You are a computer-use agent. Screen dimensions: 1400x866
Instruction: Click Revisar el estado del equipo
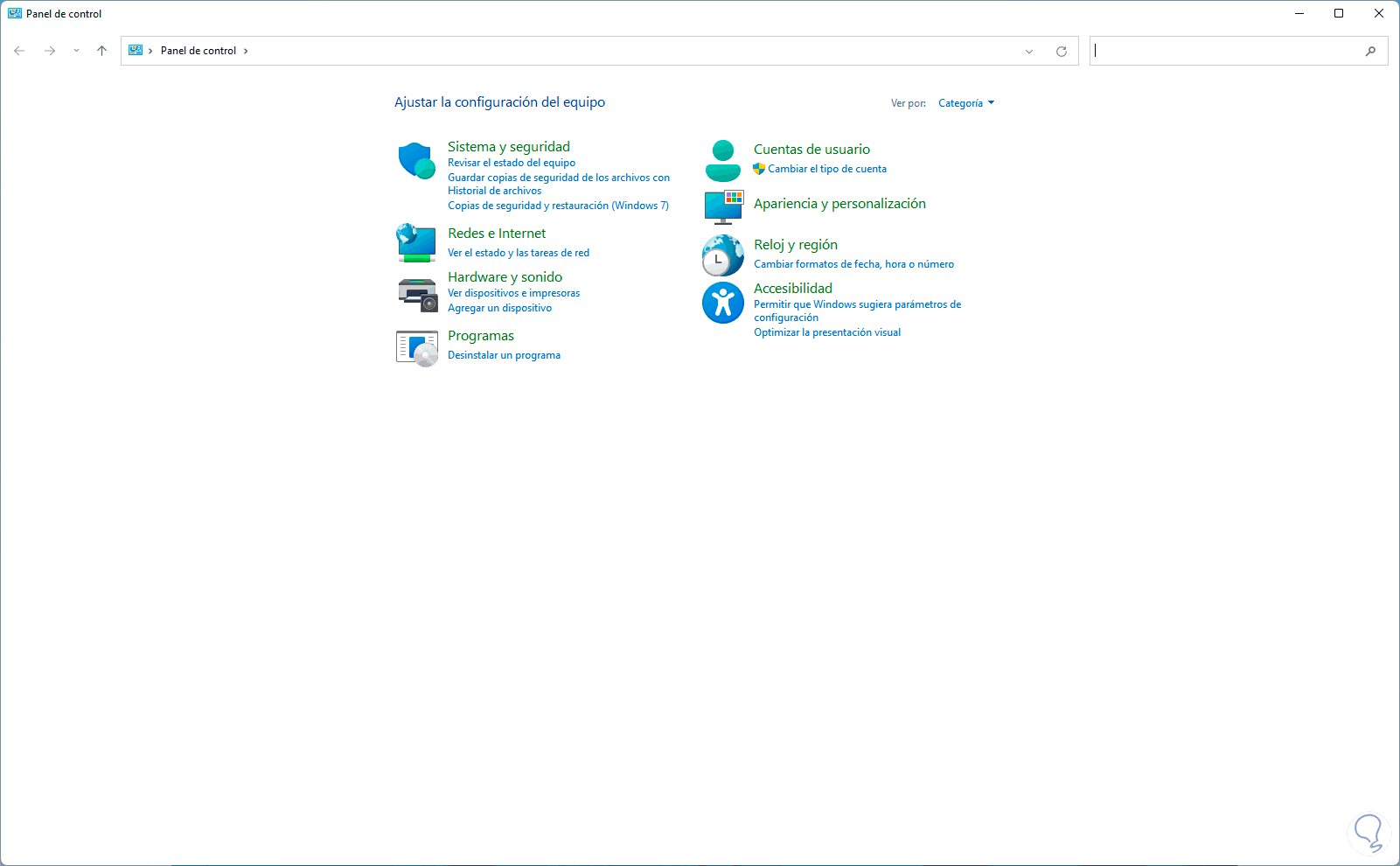pyautogui.click(x=512, y=163)
